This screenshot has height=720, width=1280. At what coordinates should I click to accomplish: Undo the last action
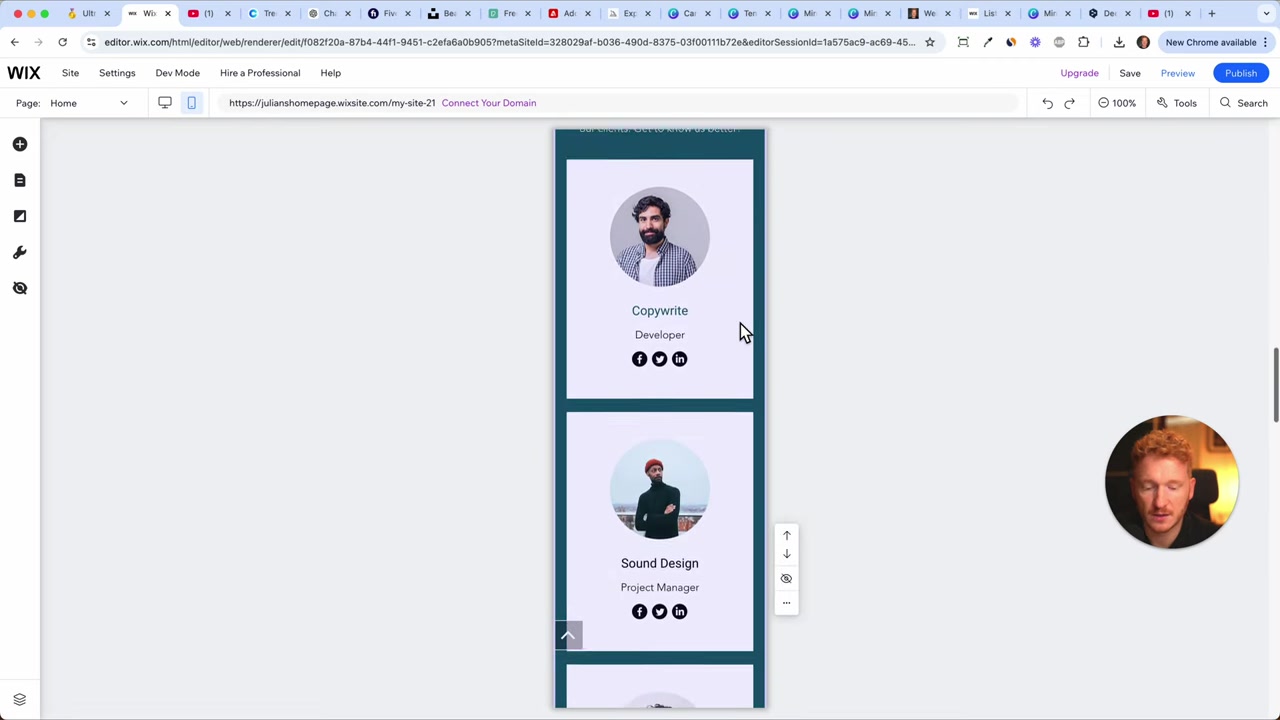coord(1047,103)
